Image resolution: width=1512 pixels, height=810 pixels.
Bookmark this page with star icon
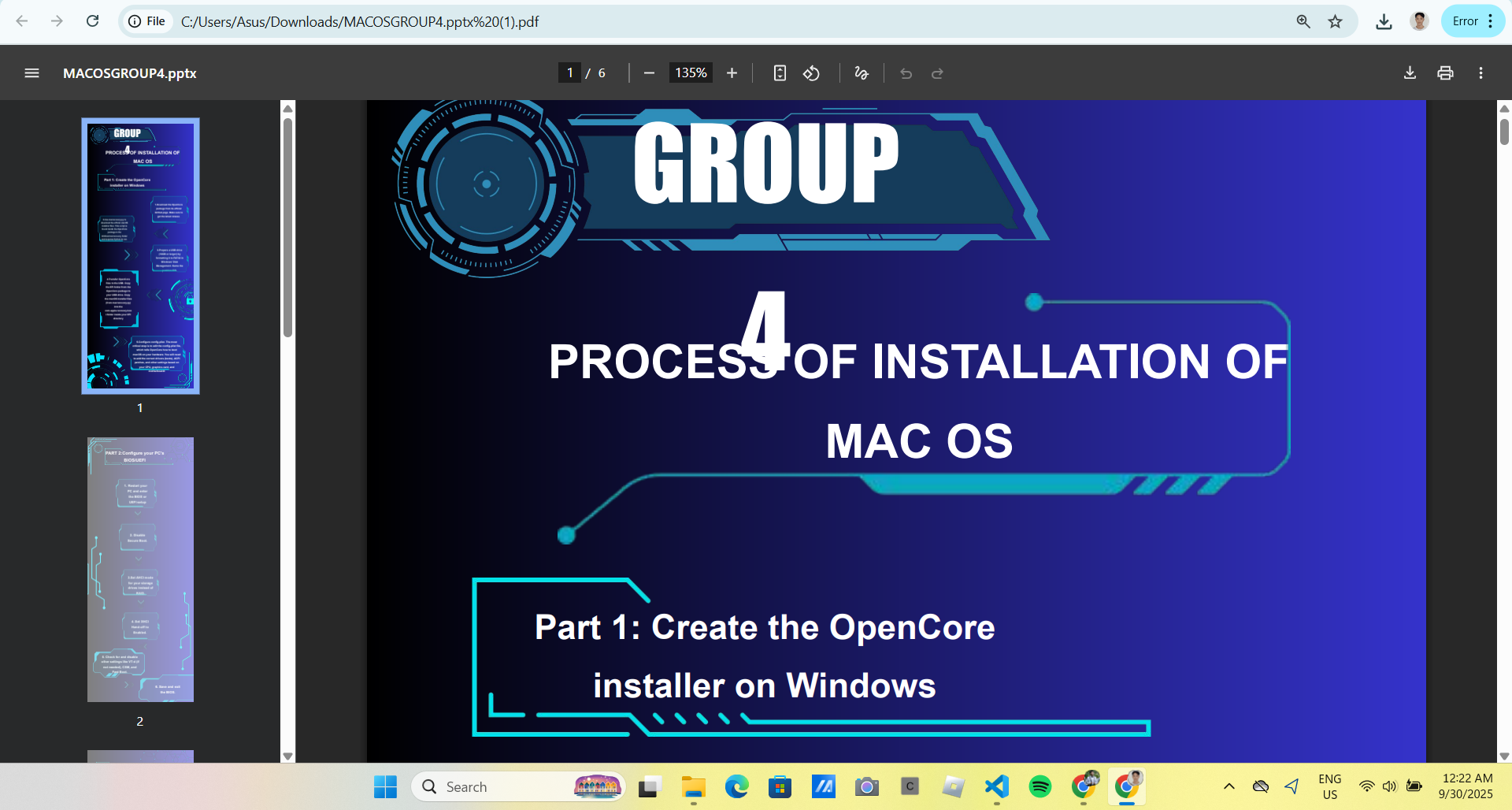(x=1335, y=21)
